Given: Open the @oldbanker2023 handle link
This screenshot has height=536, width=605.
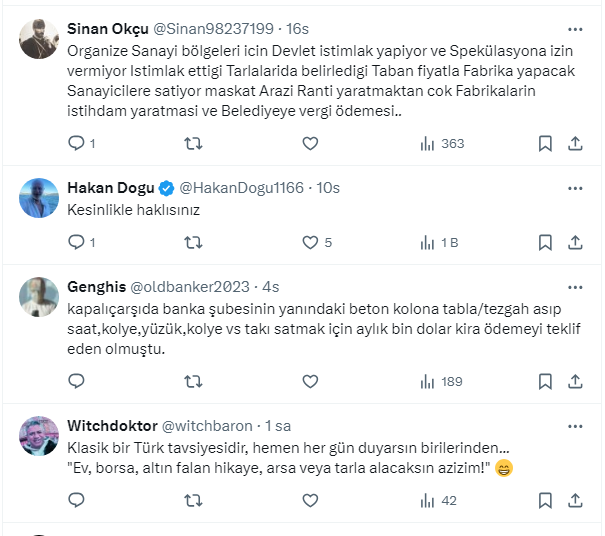Looking at the screenshot, I should (x=190, y=287).
